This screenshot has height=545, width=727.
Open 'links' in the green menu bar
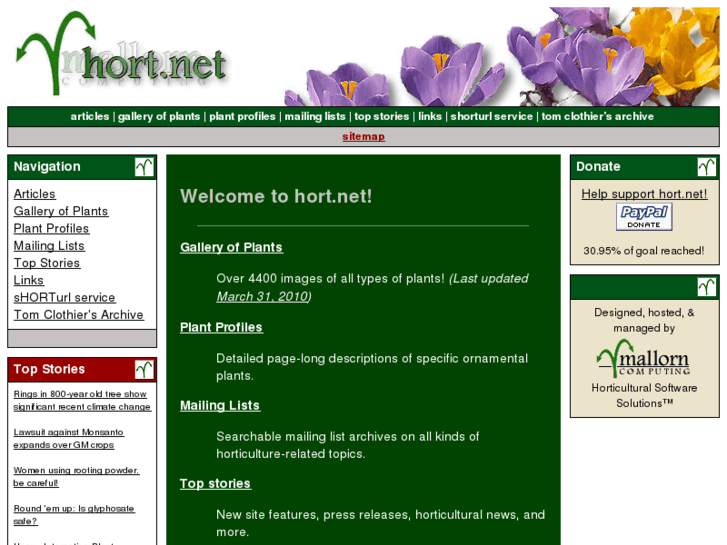coord(430,116)
